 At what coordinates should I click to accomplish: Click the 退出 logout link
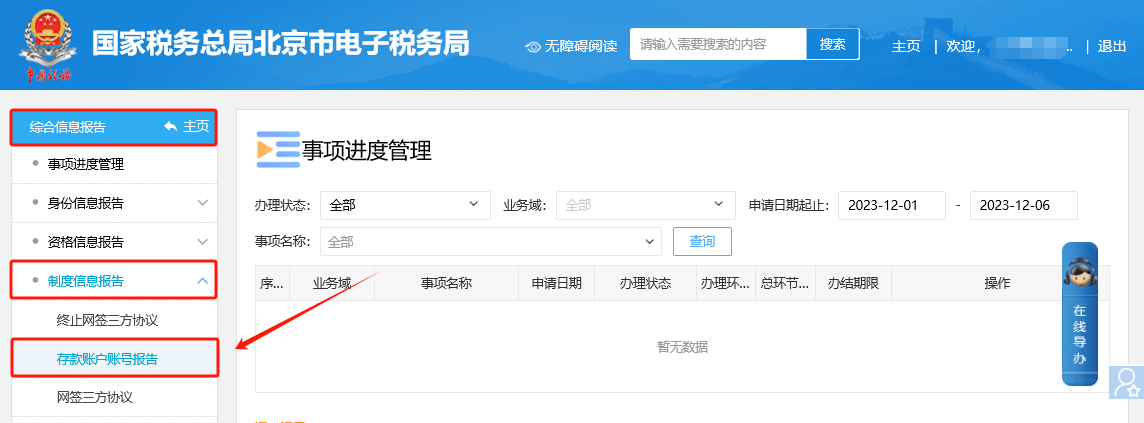pos(1111,46)
